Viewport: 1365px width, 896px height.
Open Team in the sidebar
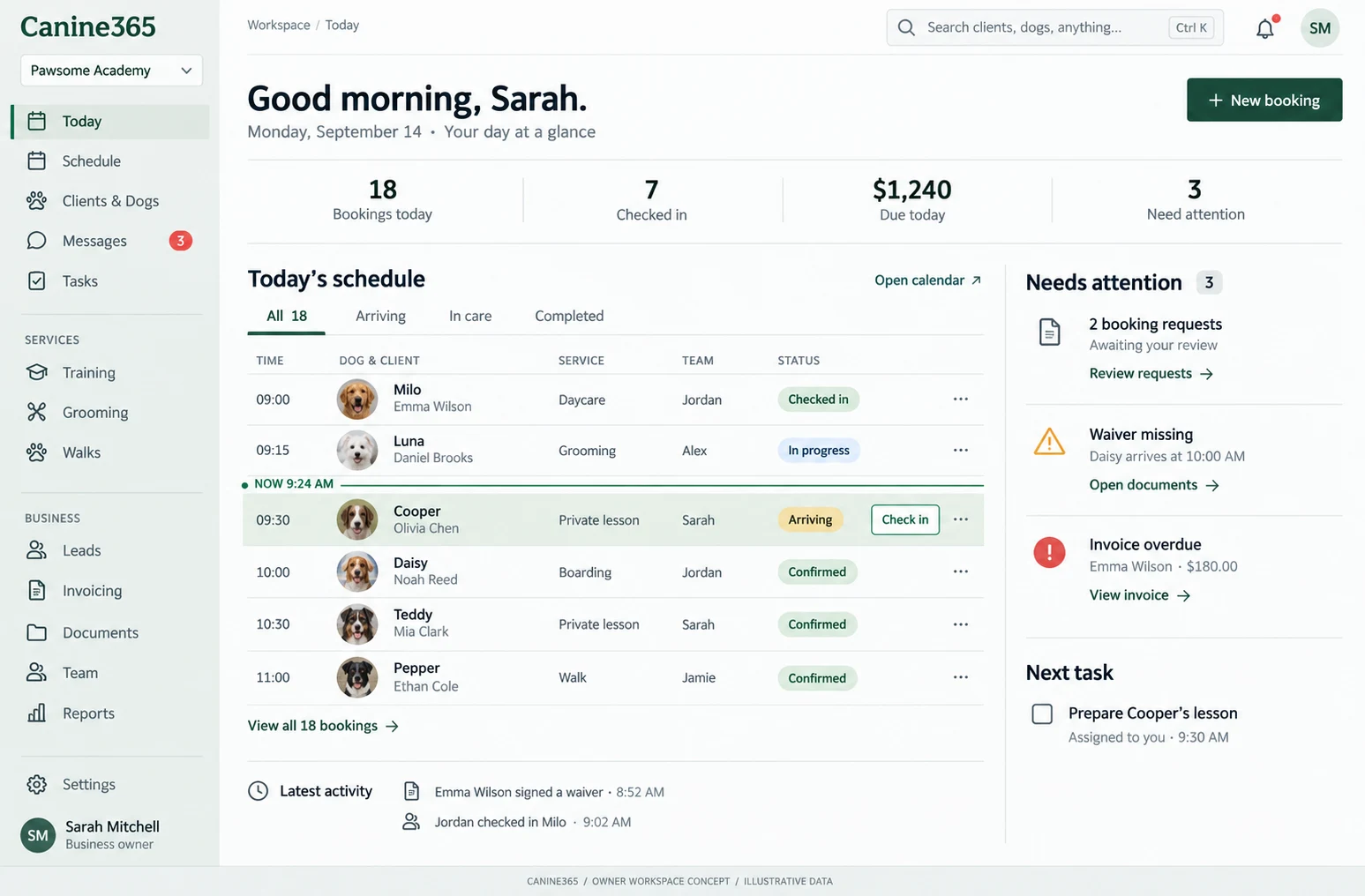110,673
